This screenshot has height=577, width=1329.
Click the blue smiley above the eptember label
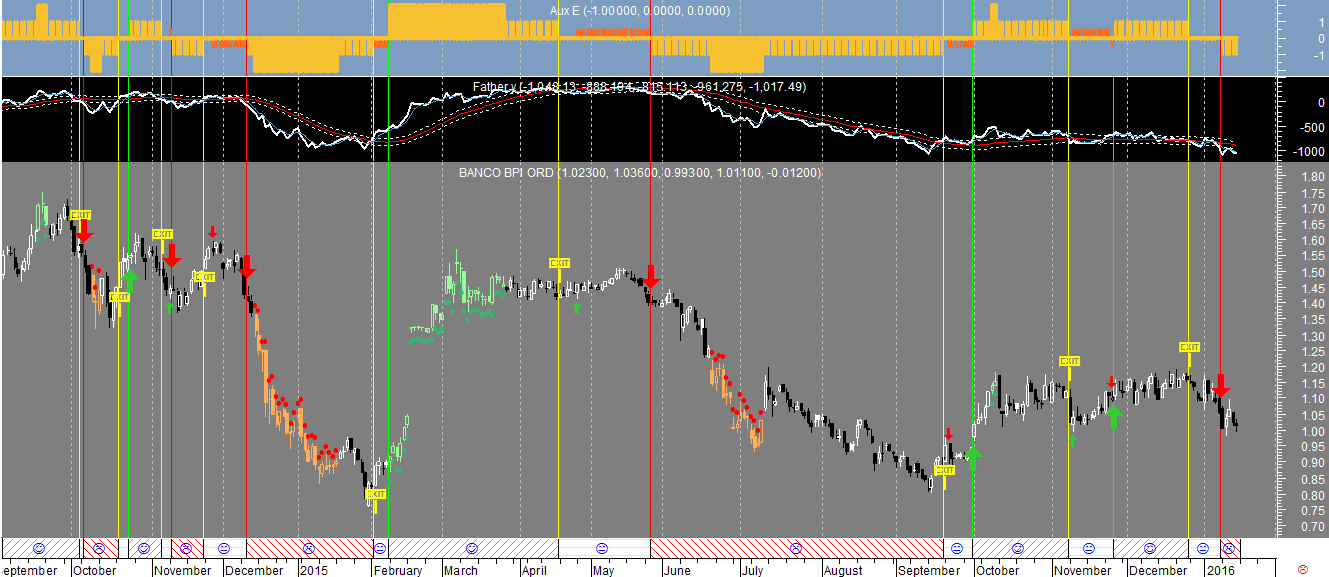[x=39, y=548]
